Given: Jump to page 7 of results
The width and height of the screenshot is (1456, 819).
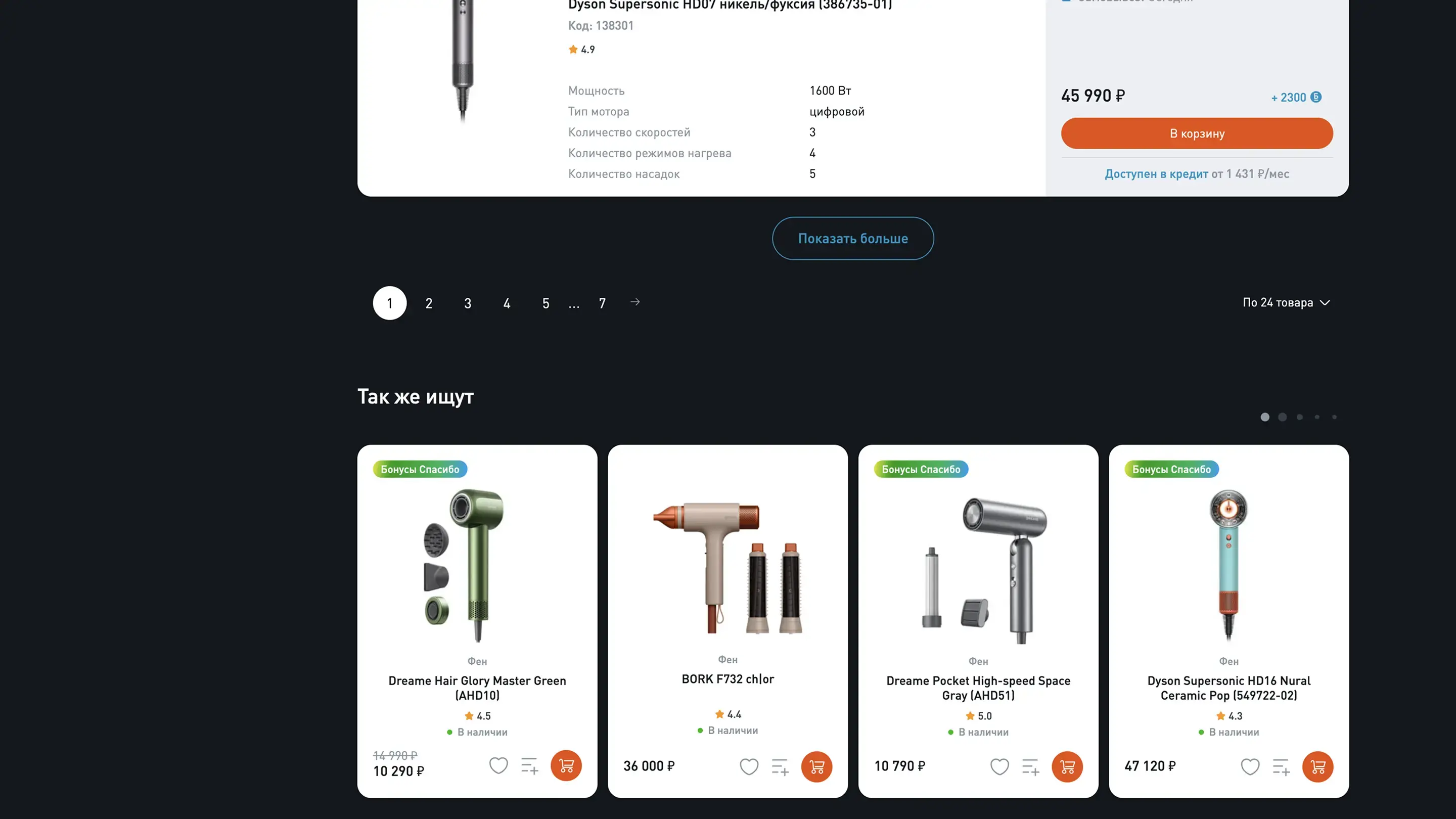Looking at the screenshot, I should click(x=602, y=303).
